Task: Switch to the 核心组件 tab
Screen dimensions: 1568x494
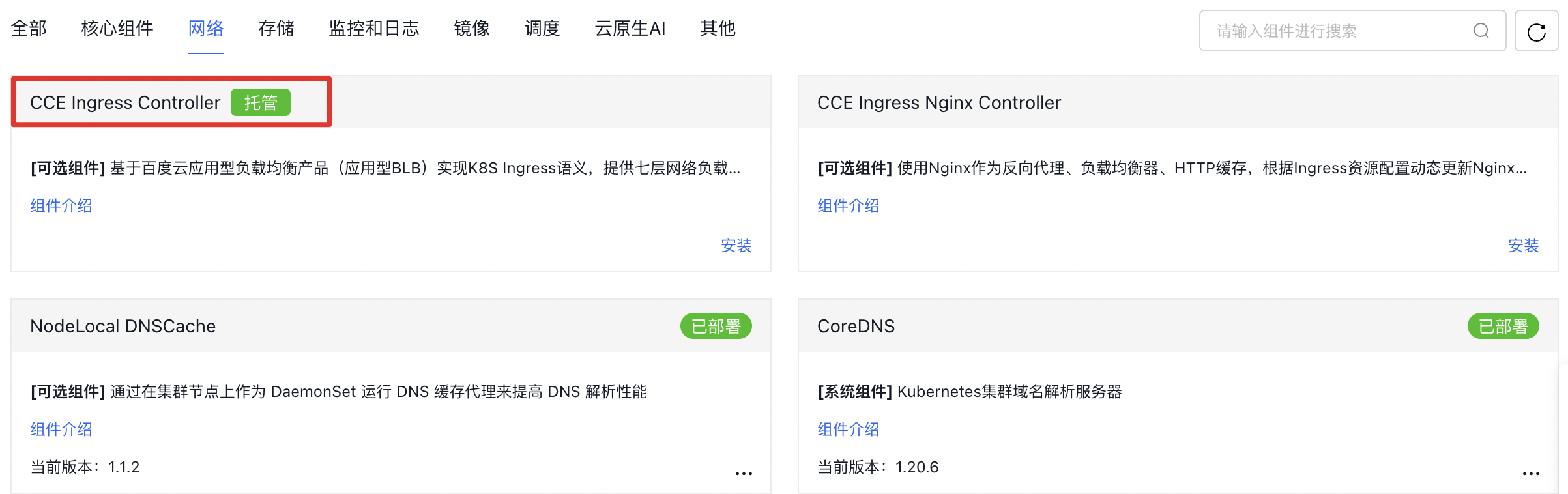Action: 117,28
